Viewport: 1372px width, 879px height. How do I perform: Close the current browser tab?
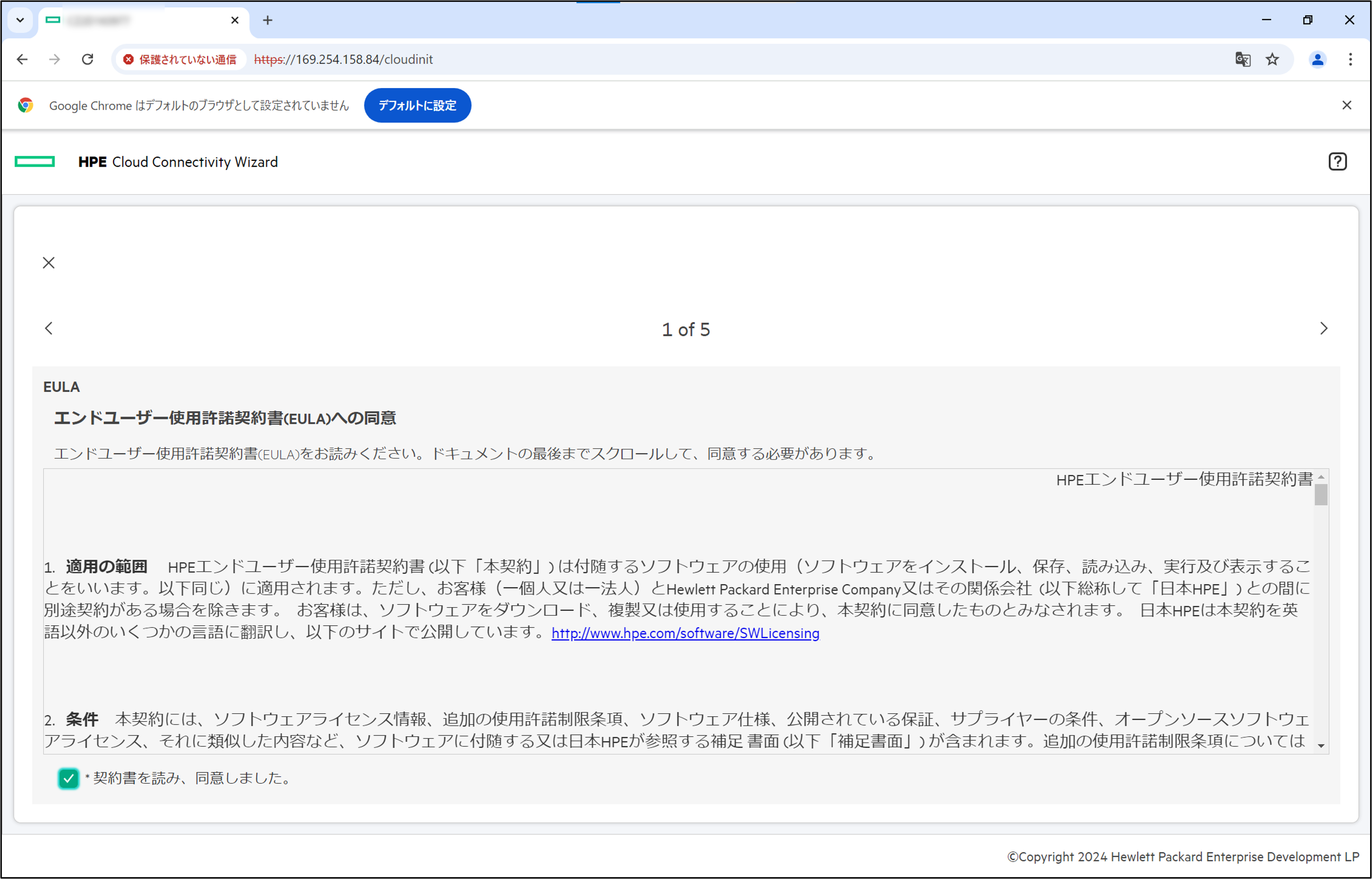pyautogui.click(x=235, y=21)
